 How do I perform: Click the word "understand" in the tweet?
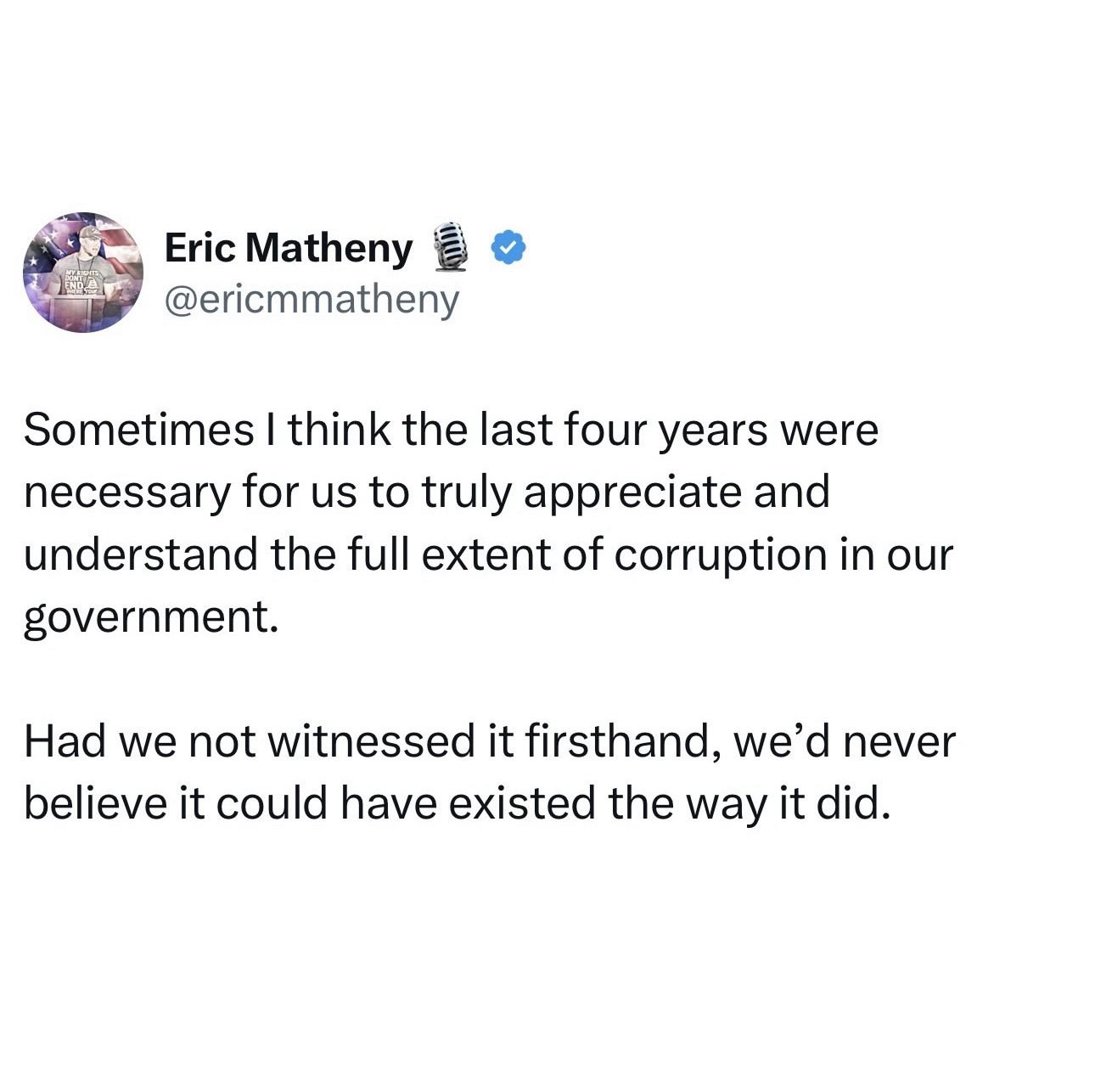point(141,554)
